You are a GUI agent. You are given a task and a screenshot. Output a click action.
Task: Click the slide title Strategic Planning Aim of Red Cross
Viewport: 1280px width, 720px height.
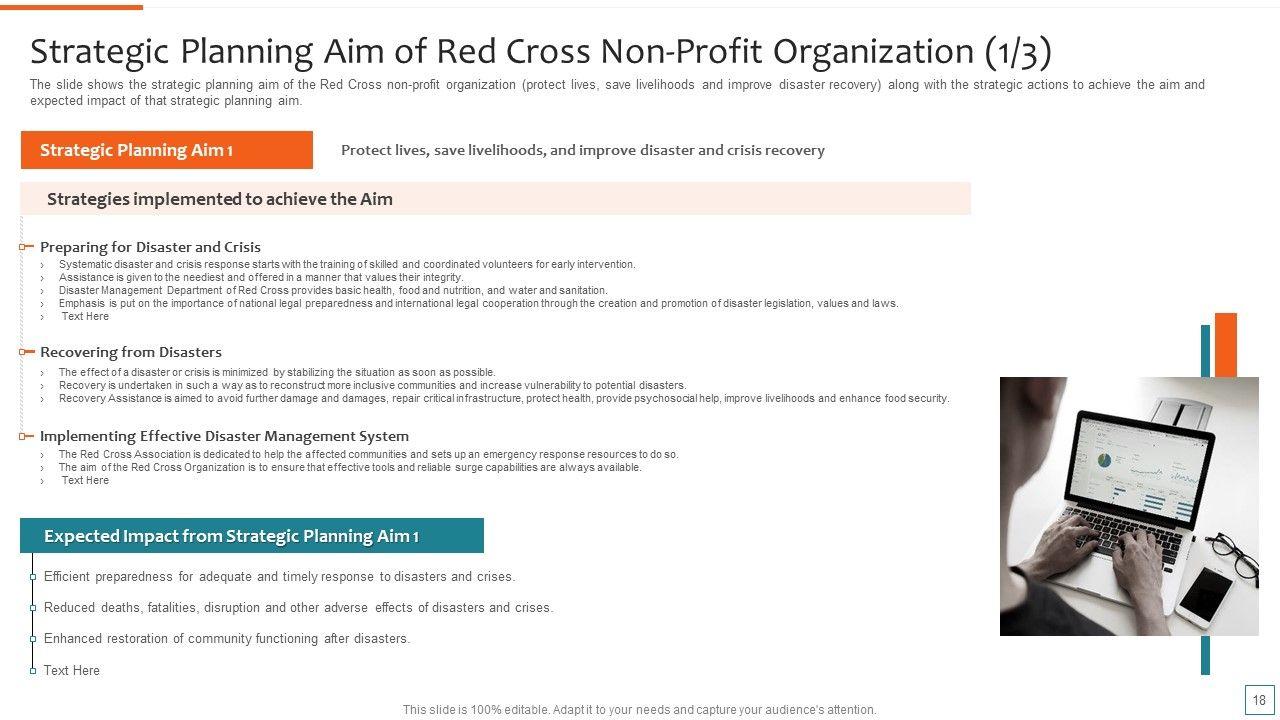(x=540, y=51)
